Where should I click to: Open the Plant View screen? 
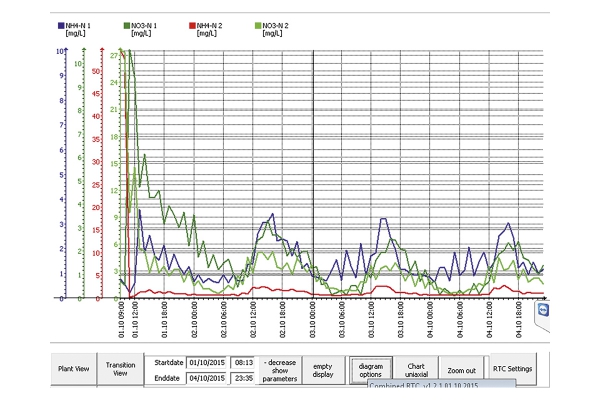pos(73,369)
